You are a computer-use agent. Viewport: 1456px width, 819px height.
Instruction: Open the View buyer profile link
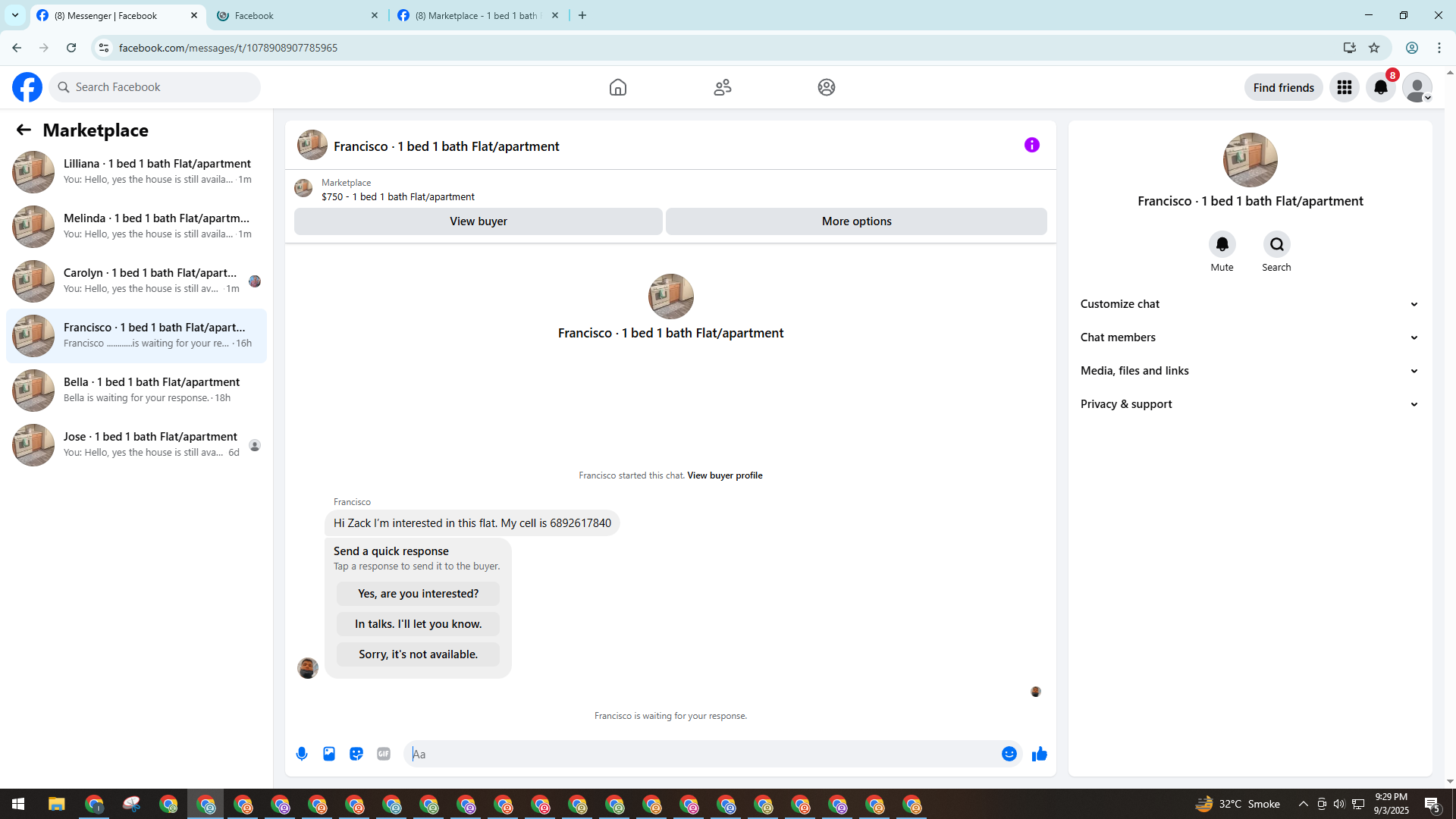pyautogui.click(x=725, y=475)
